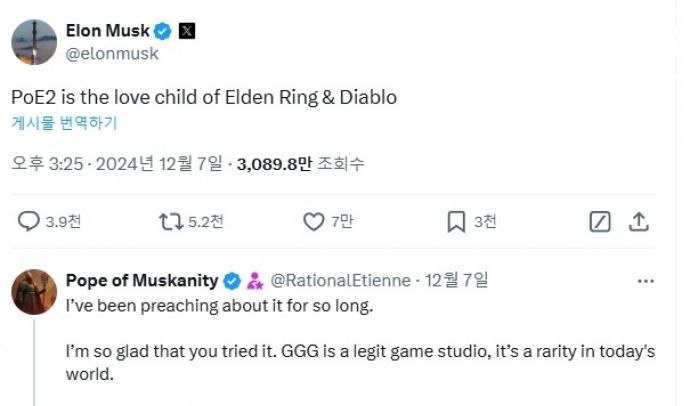Open the three-dot menu on the reply
This screenshot has width=690, height=406.
pos(646,281)
